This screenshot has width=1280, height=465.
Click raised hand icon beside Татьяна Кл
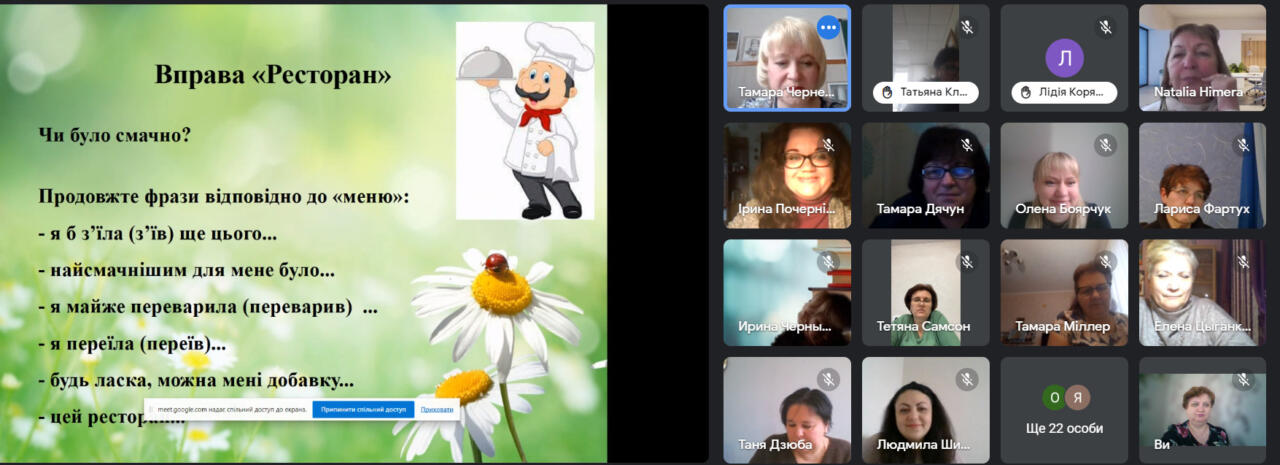click(886, 93)
